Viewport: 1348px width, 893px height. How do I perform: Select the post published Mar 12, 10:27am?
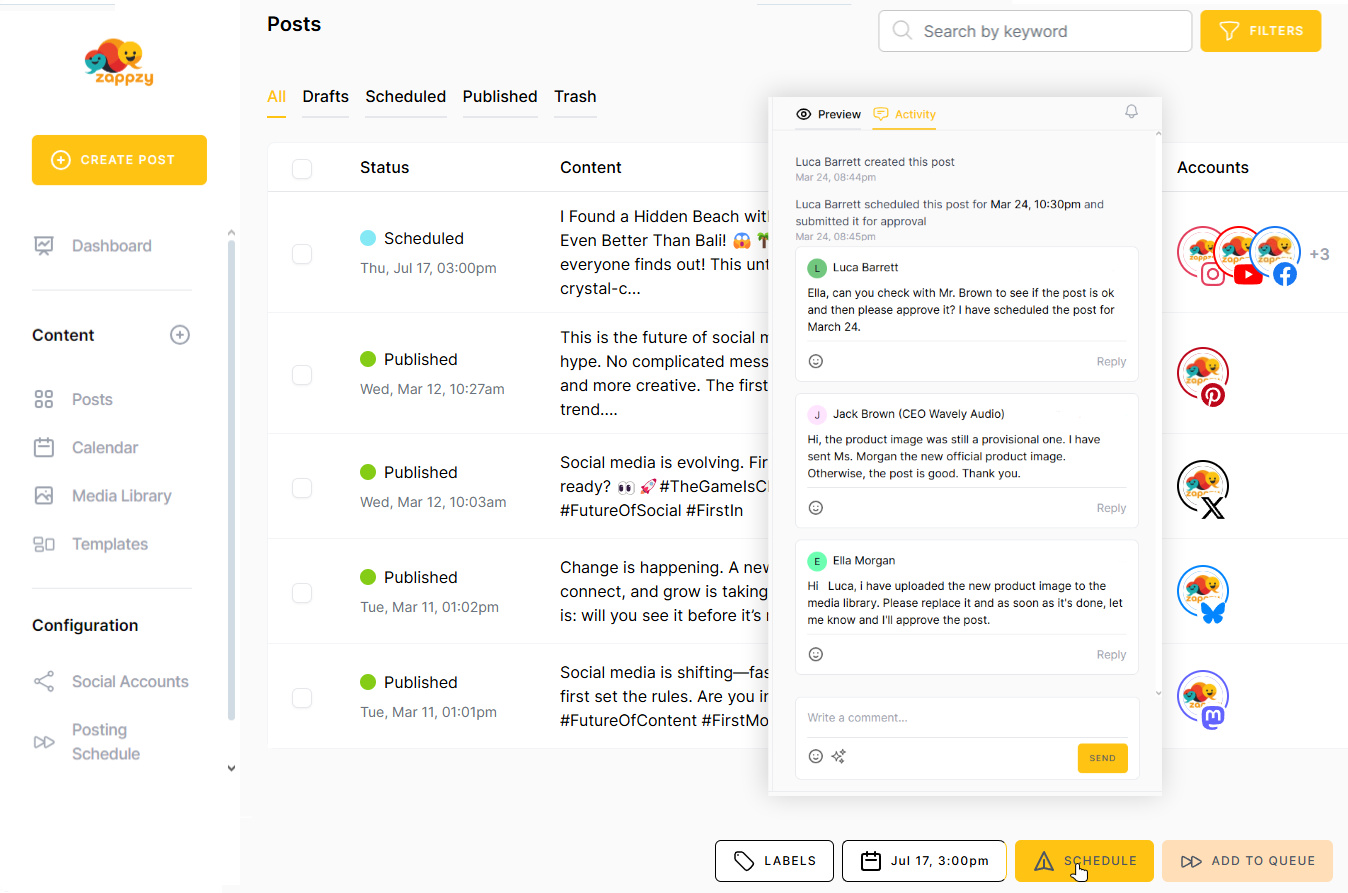302,375
